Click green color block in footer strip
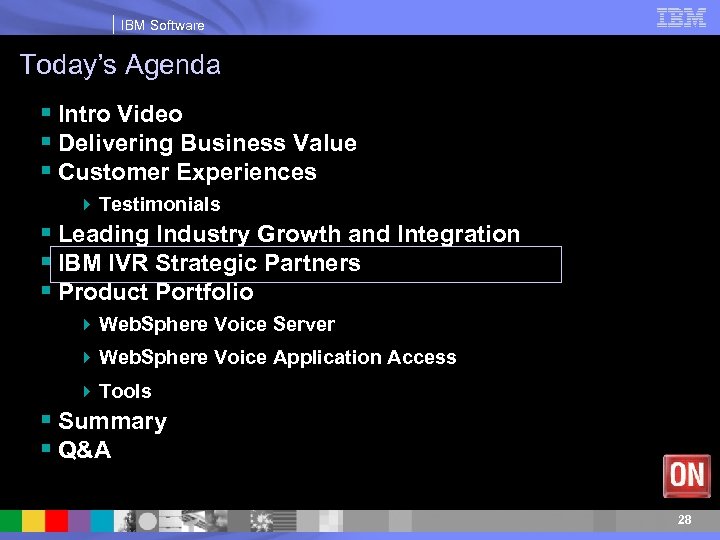Image resolution: width=720 pixels, height=540 pixels. pos(11,521)
